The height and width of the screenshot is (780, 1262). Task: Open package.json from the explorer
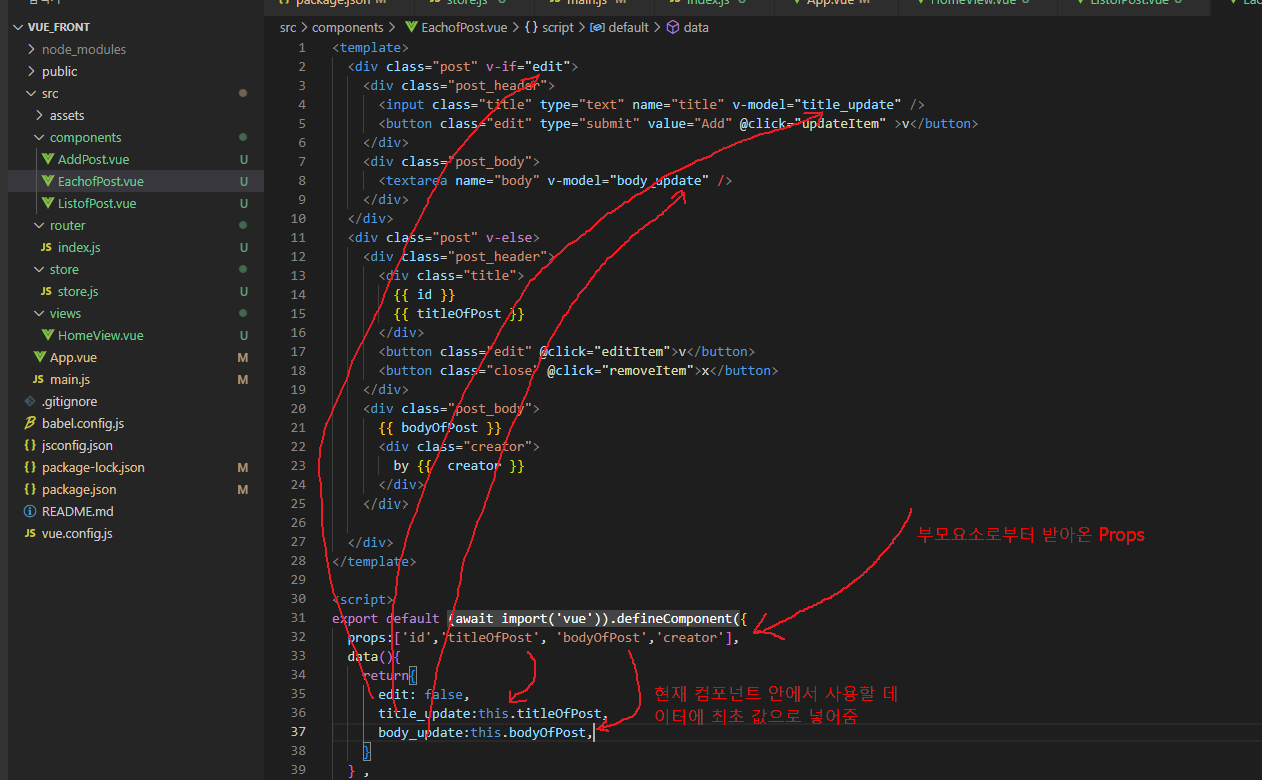(x=79, y=489)
